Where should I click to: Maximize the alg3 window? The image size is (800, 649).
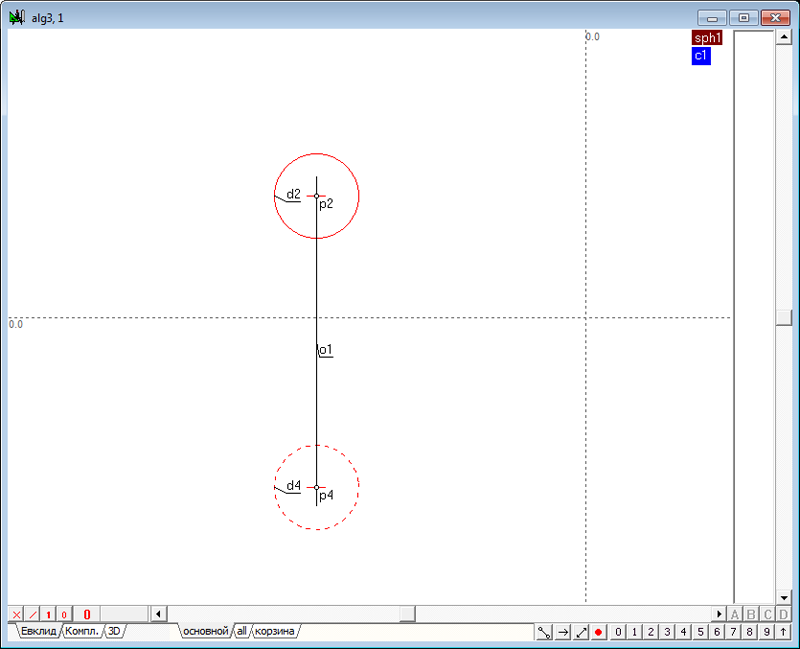pyautogui.click(x=743, y=18)
